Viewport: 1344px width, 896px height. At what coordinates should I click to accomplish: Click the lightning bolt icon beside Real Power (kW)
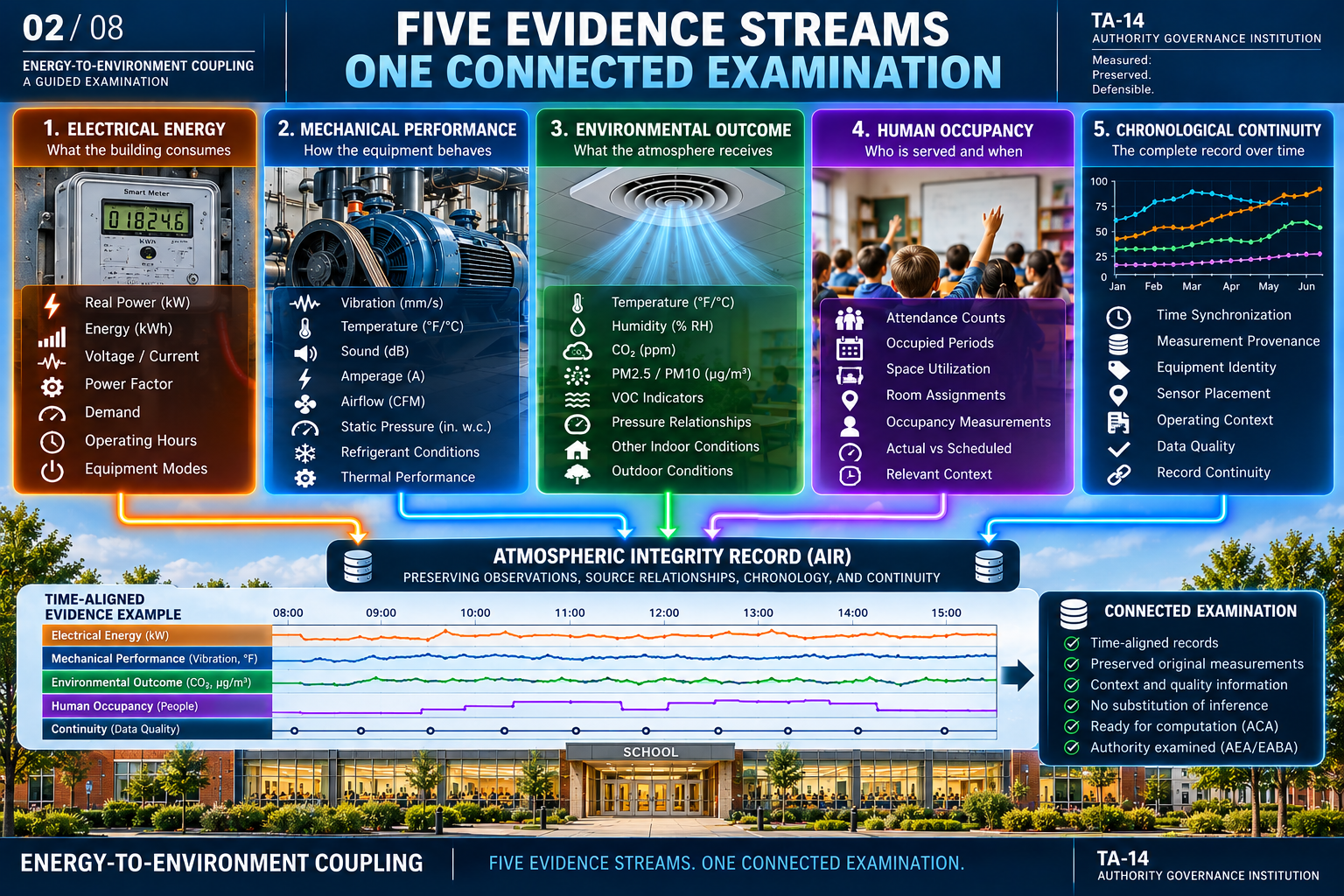52,304
